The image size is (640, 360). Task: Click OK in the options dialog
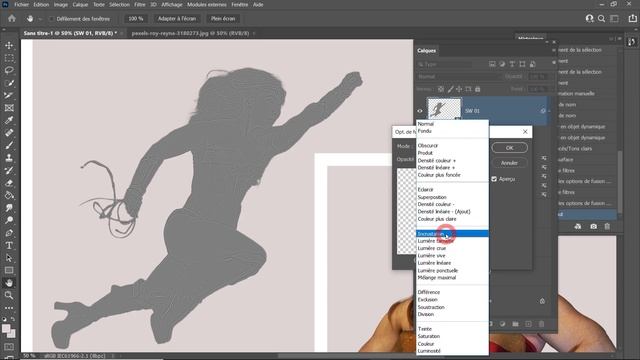[x=509, y=148]
